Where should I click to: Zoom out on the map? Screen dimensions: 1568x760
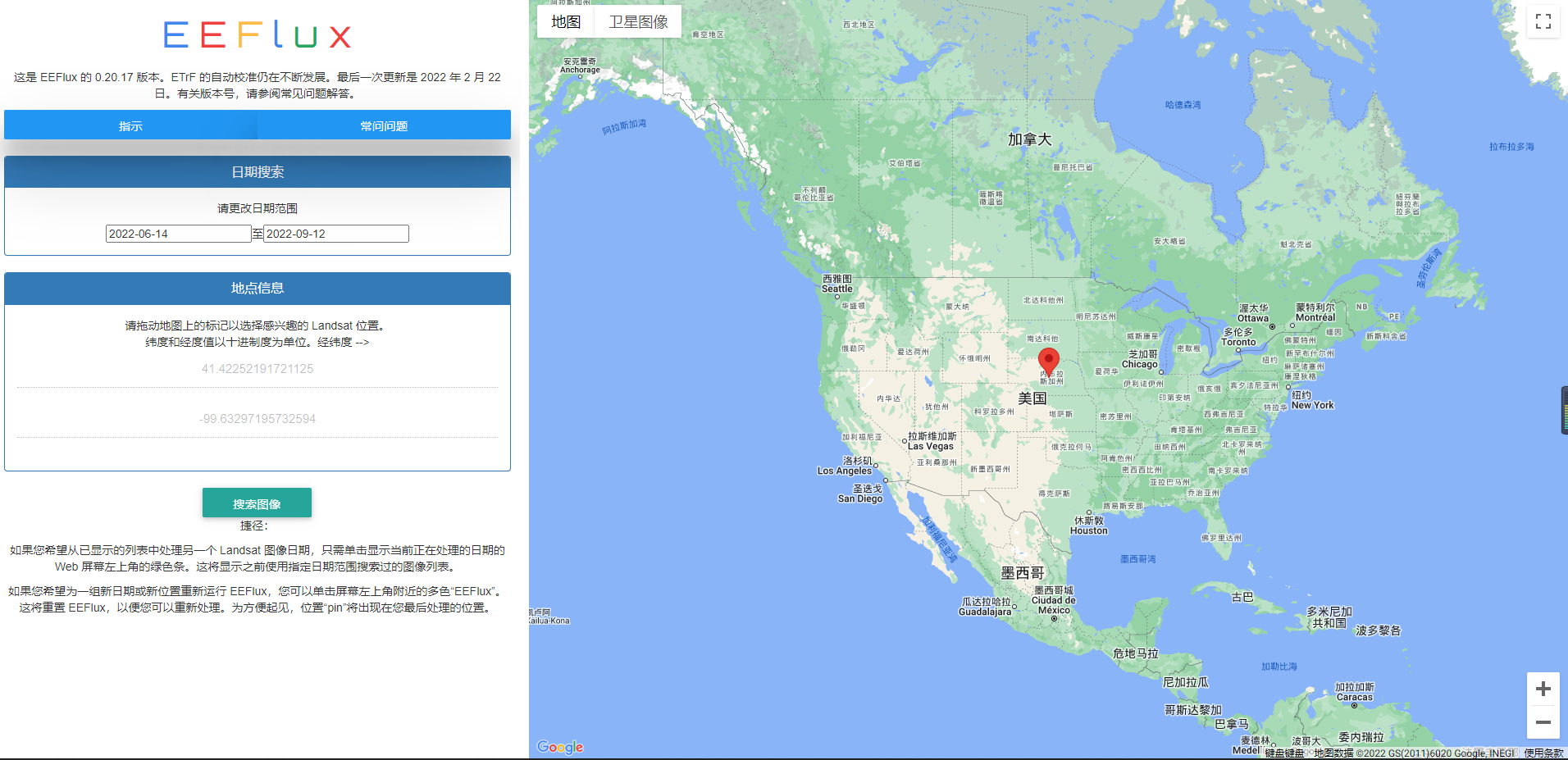1543,722
